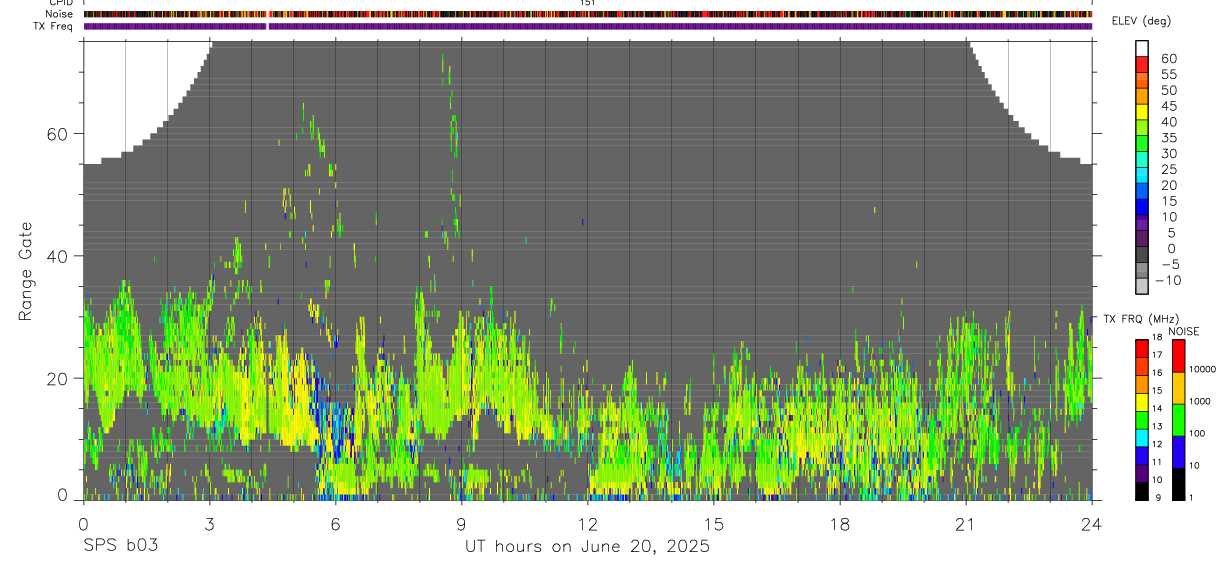Click the '20' tick label on Range Gate axis
Image resolution: width=1228 pixels, height=567 pixels.
pyautogui.click(x=57, y=378)
